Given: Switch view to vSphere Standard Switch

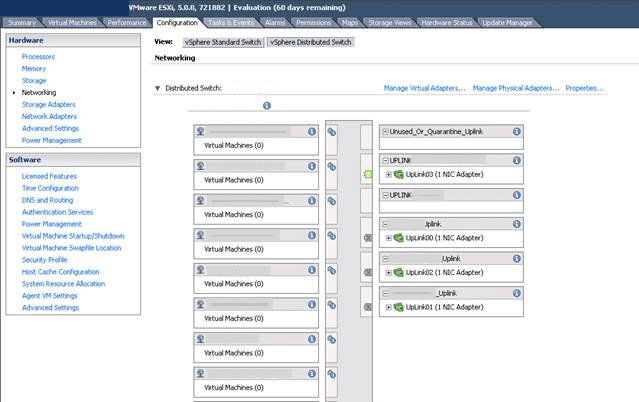Looking at the screenshot, I should (x=223, y=42).
